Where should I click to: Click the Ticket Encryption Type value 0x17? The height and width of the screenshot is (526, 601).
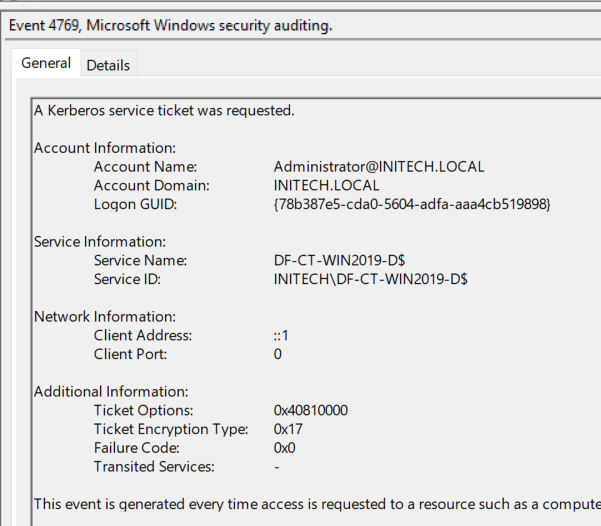pos(288,429)
